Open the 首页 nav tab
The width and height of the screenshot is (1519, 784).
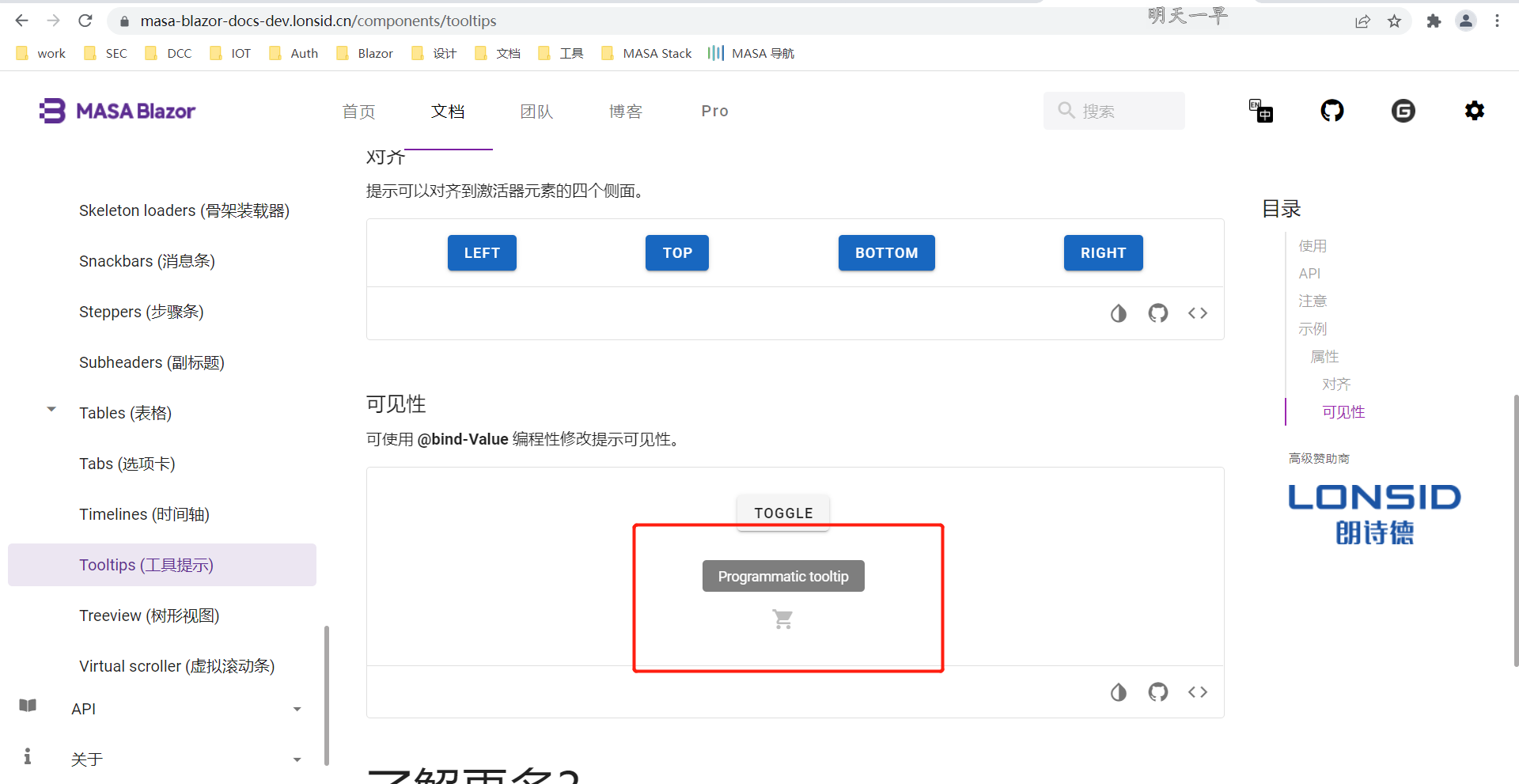[359, 112]
